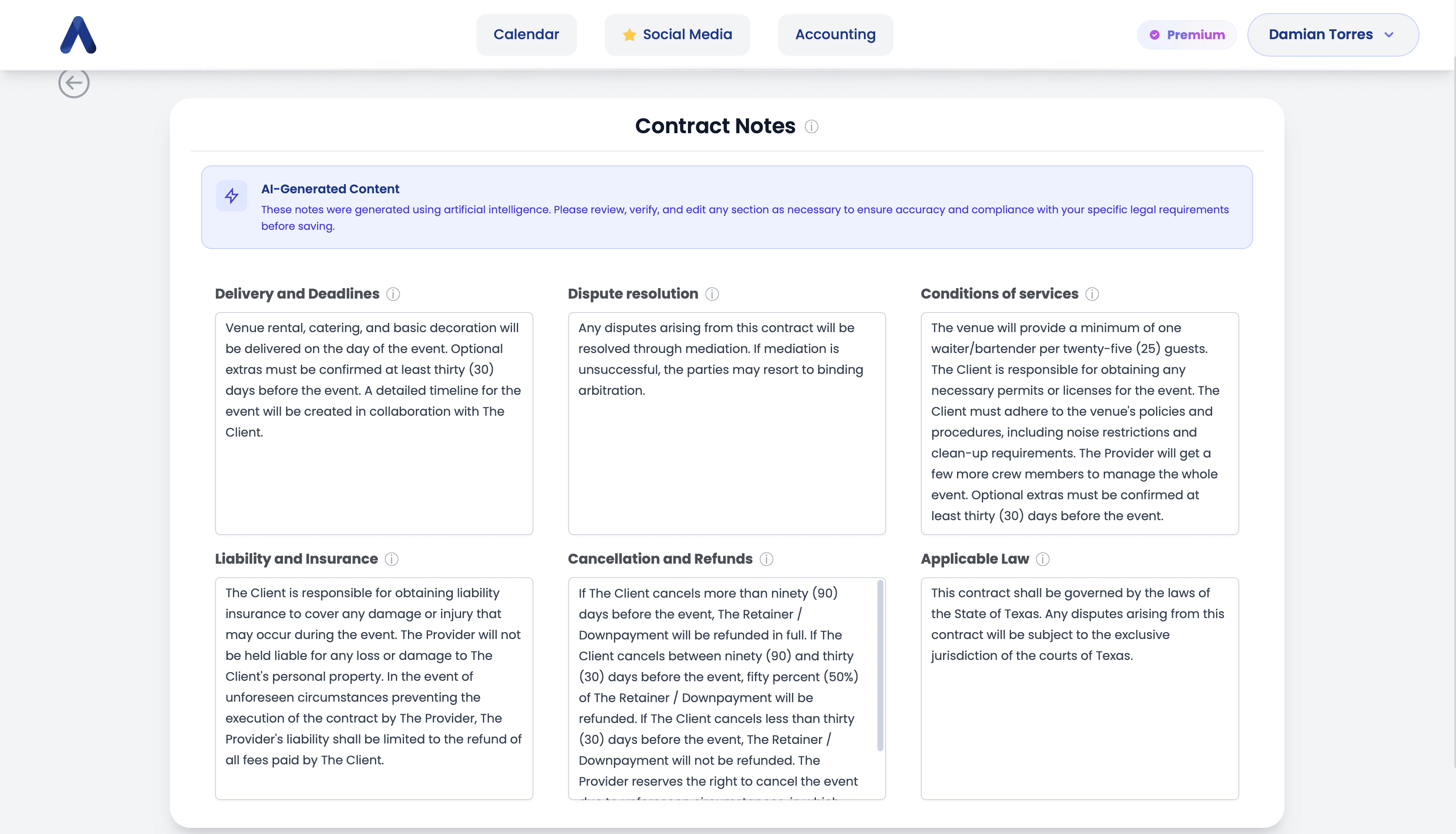
Task: Click the Dispute resolution info icon
Action: 711,294
